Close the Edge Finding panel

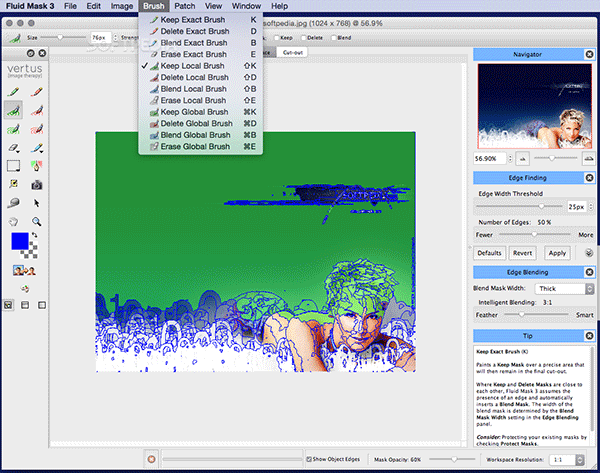point(589,178)
